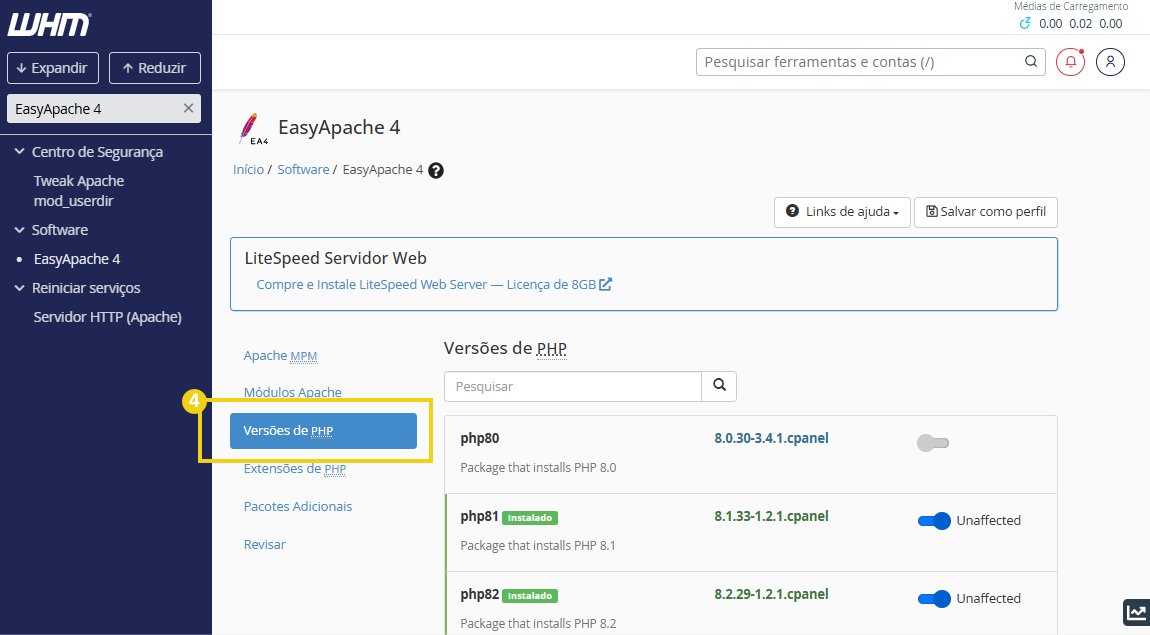Image resolution: width=1150 pixels, height=635 pixels.
Task: Open the notifications bell icon
Action: click(1069, 61)
